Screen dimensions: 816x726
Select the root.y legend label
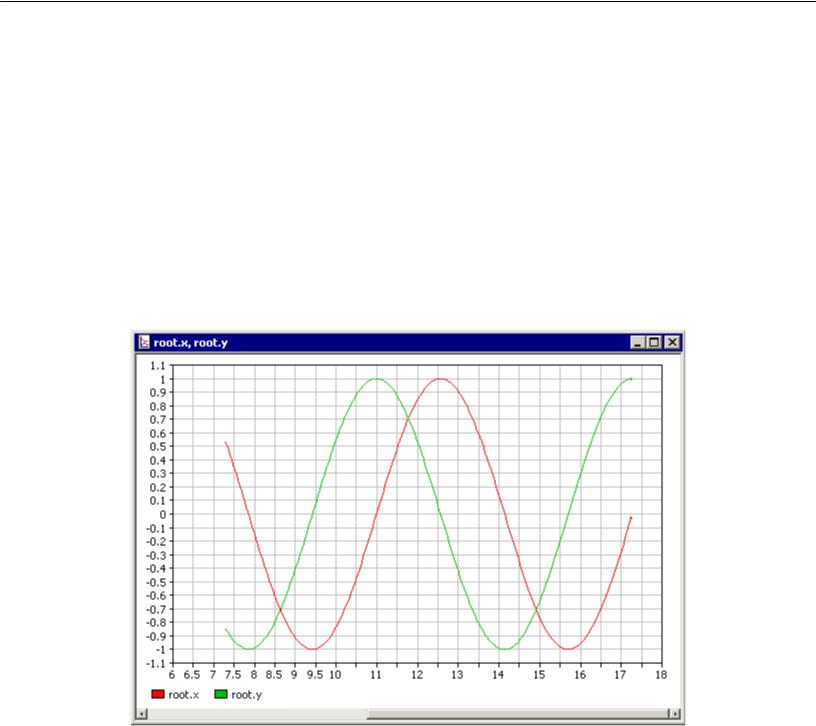[247, 694]
